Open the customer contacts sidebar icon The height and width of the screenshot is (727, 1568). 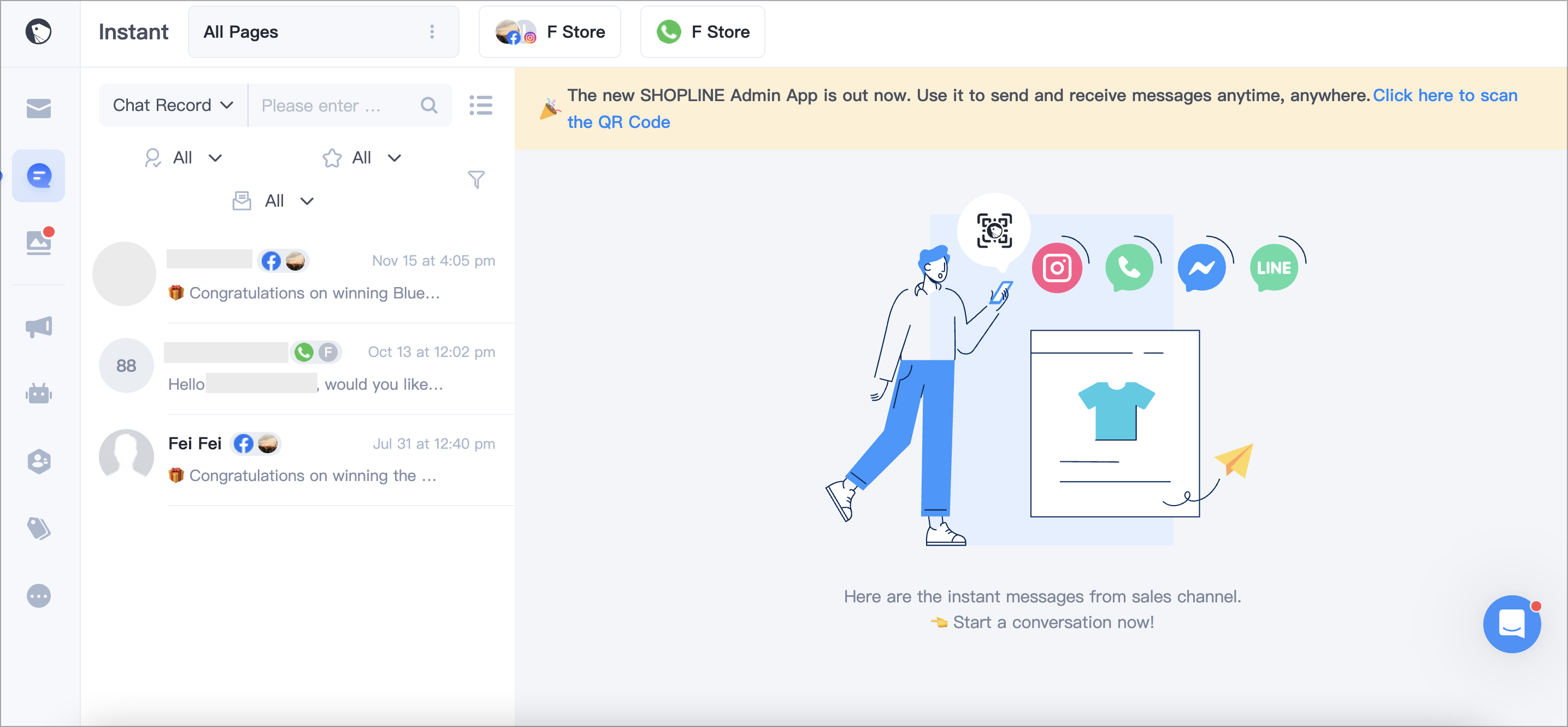[38, 461]
